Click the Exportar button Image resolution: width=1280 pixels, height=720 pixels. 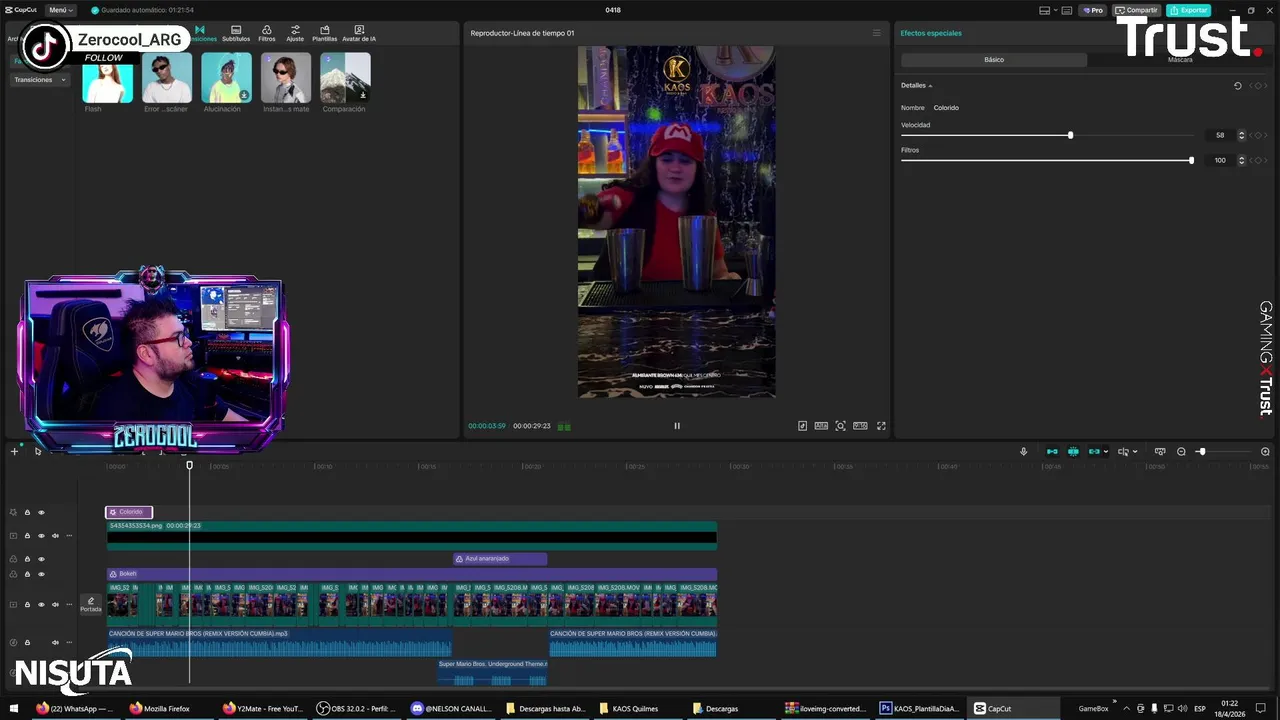coord(1189,10)
